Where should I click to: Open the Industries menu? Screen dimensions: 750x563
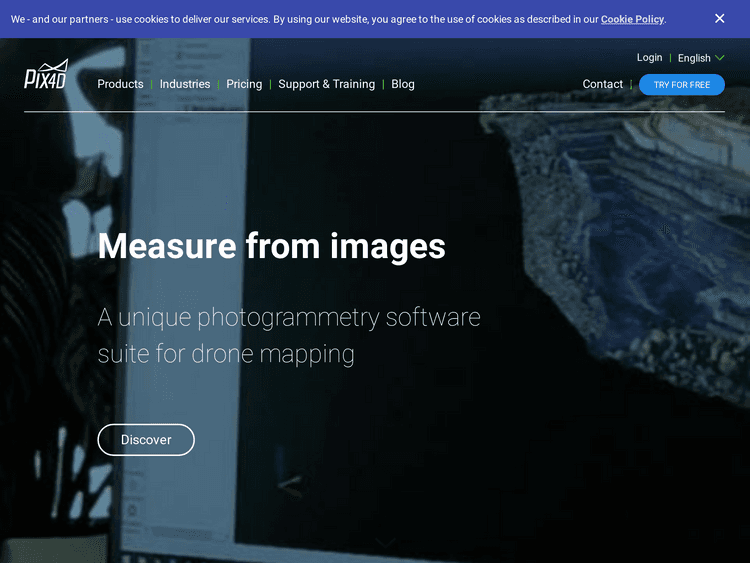coord(185,84)
